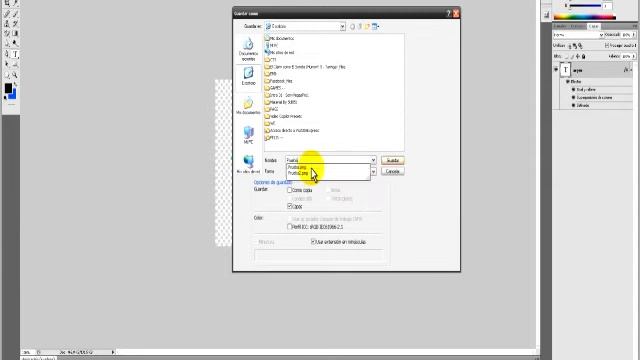Open Mis sitios de red in places bar
This screenshot has height=360, width=640.
tap(248, 164)
